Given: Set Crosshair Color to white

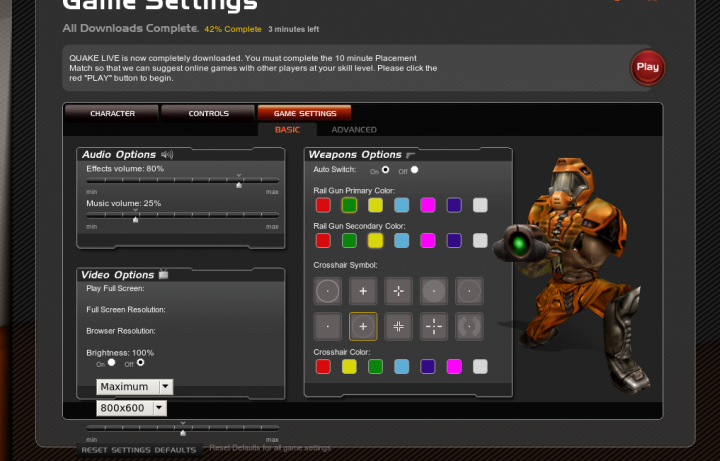Looking at the screenshot, I should pos(480,366).
